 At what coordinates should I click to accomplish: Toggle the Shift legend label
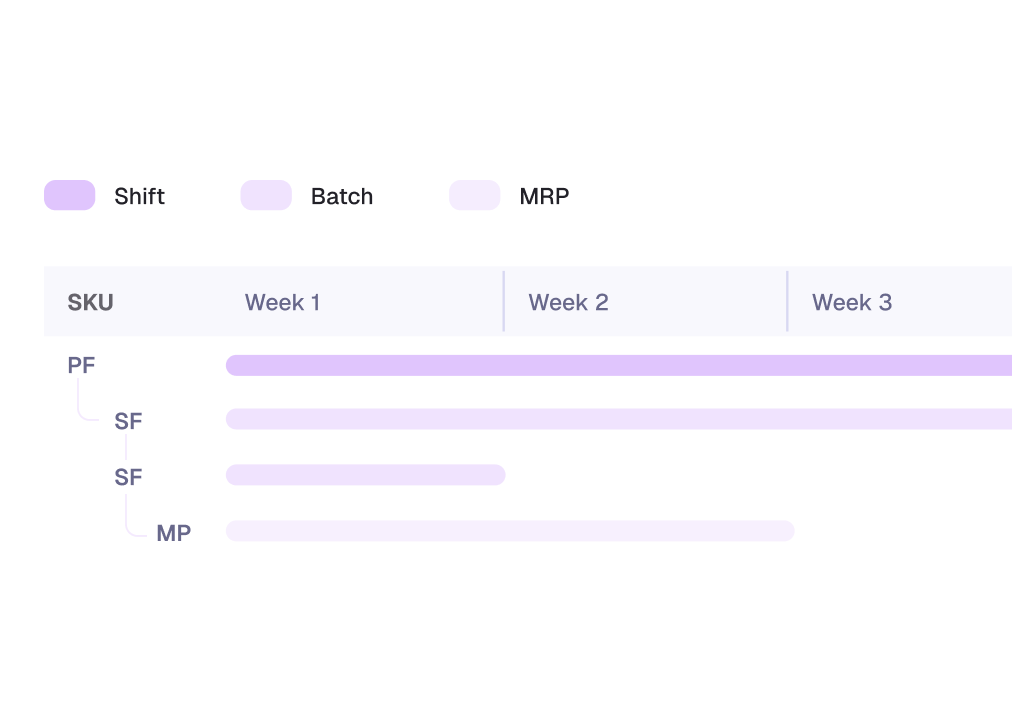[139, 197]
